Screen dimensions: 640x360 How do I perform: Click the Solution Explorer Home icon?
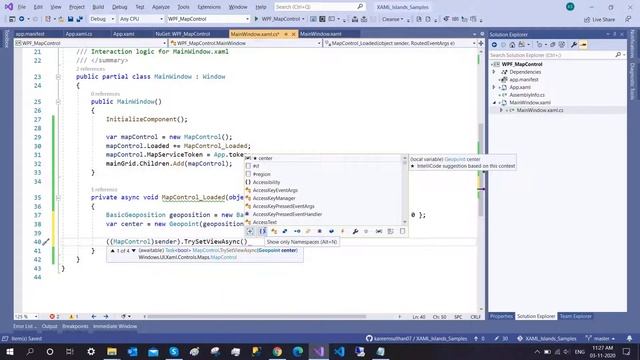pyautogui.click(x=512, y=44)
